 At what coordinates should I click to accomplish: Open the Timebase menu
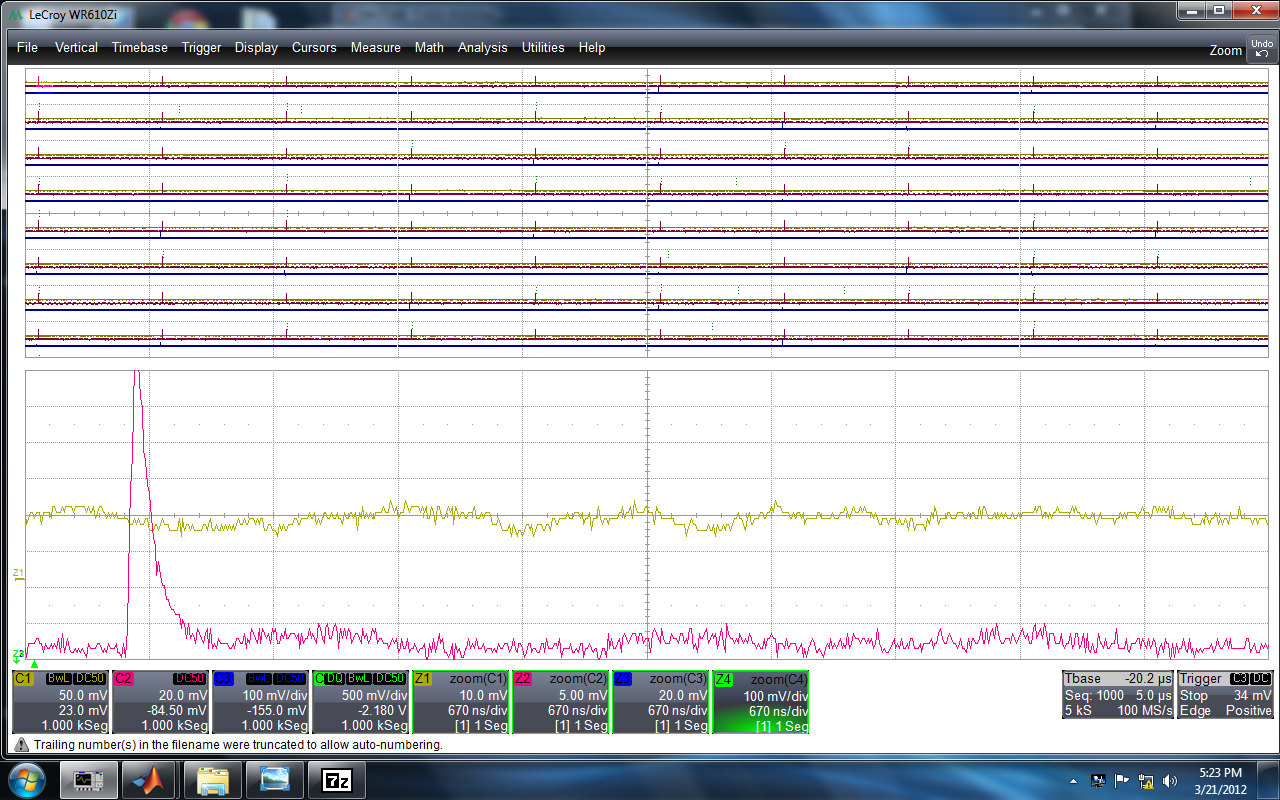[140, 48]
